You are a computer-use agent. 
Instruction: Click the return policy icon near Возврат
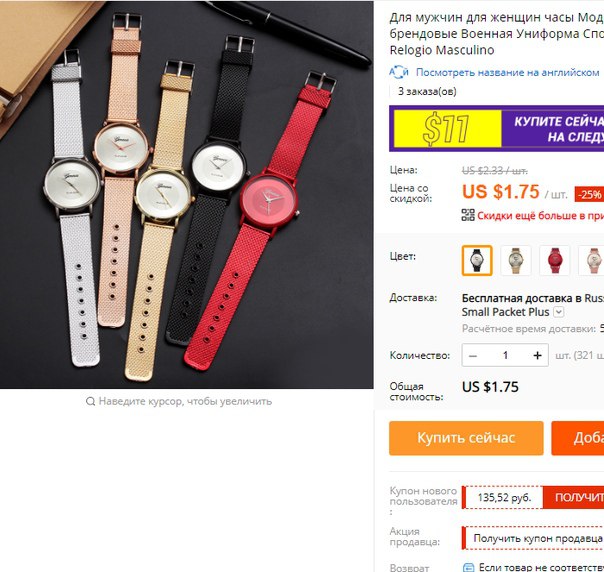(x=468, y=567)
